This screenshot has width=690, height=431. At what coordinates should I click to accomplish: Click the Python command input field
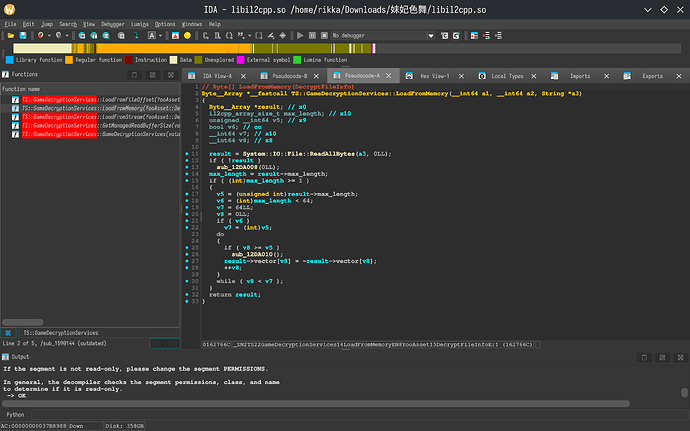pyautogui.click(x=360, y=415)
